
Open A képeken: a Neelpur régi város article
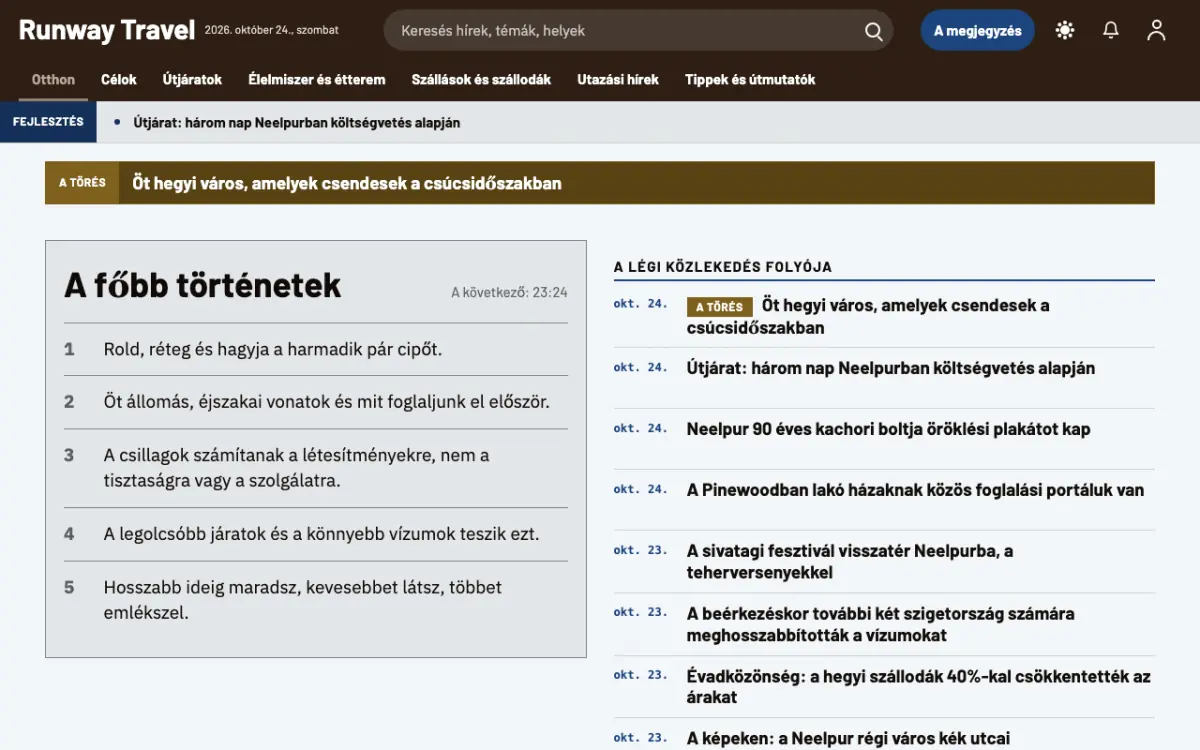coord(848,738)
